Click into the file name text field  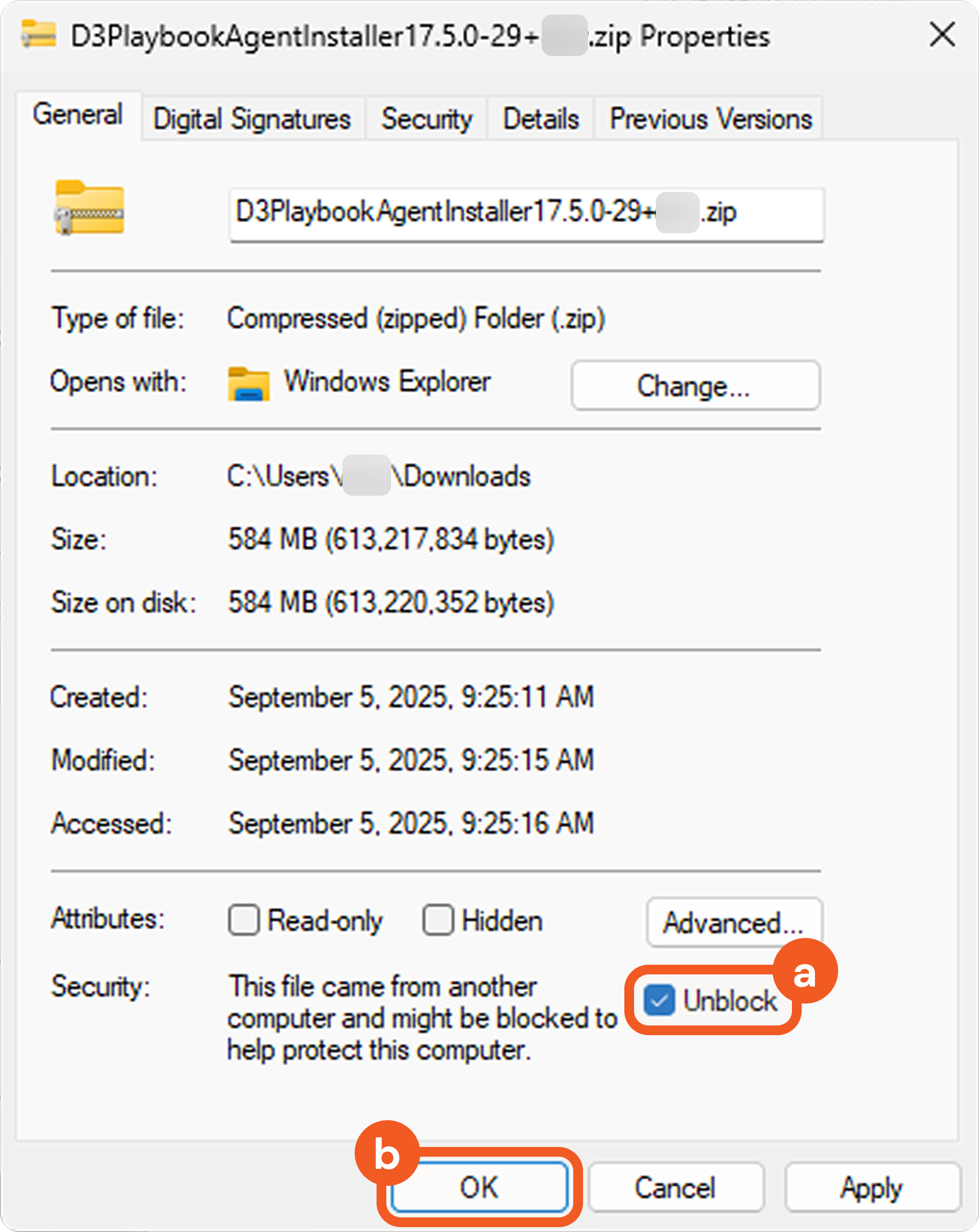[526, 214]
